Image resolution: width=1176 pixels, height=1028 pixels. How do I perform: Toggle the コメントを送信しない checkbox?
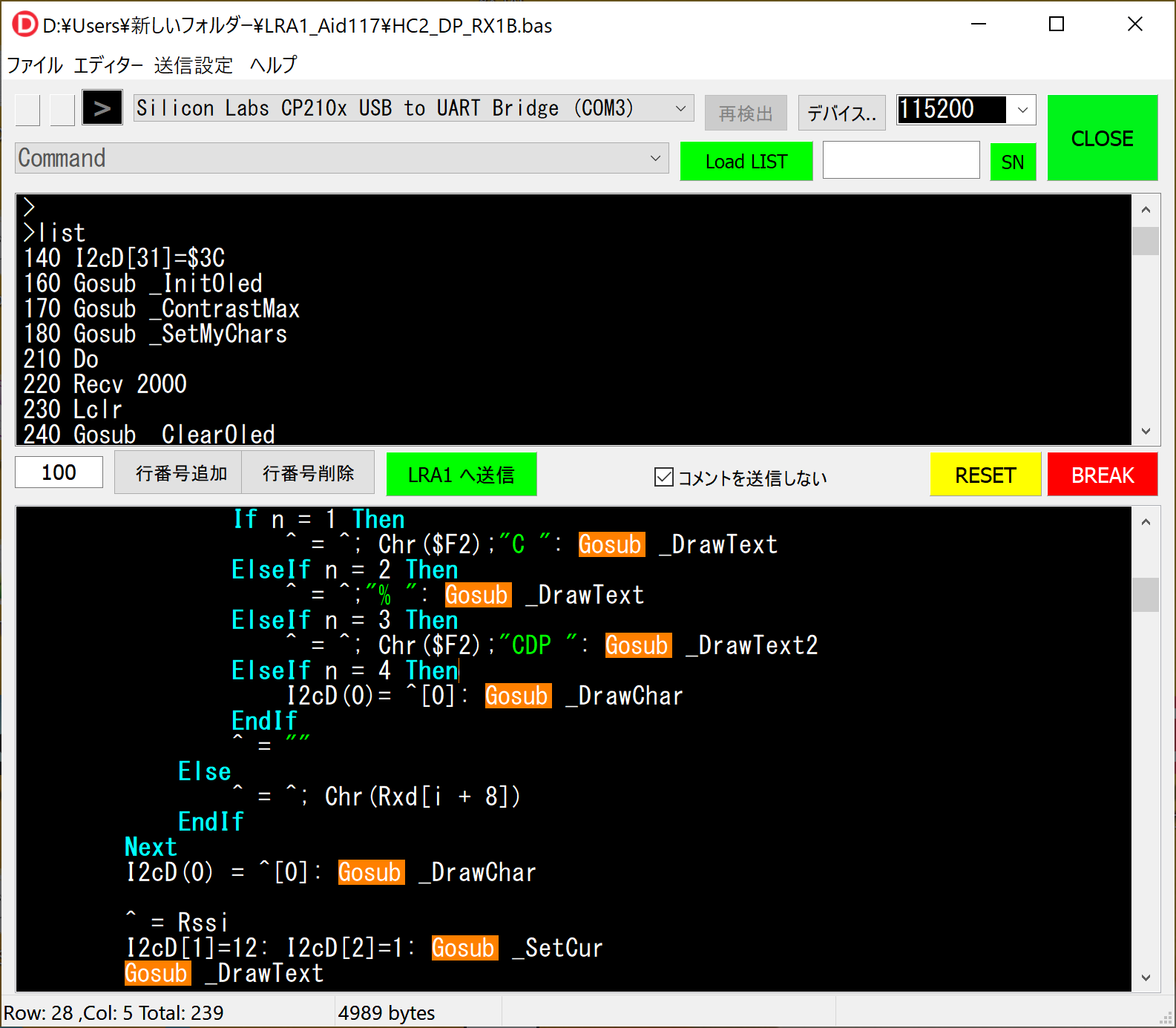[664, 477]
